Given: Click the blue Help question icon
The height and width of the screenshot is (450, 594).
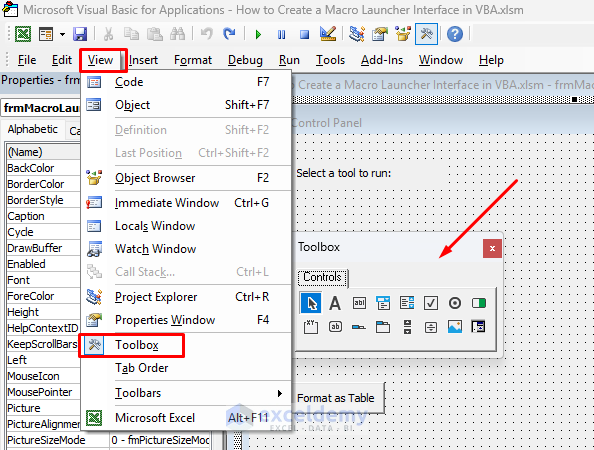Looking at the screenshot, I should 455,34.
